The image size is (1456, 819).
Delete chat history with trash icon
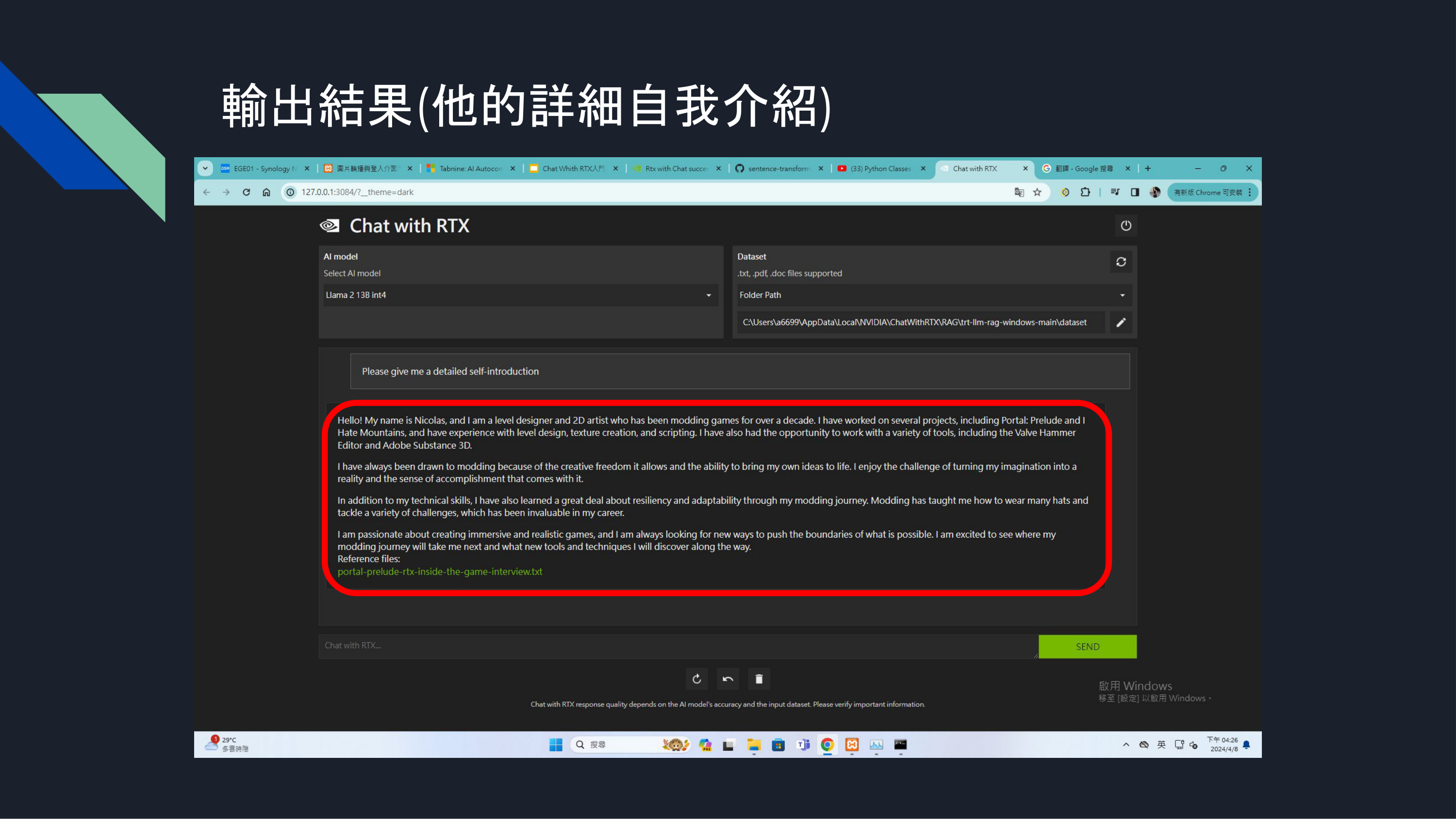coord(759,679)
